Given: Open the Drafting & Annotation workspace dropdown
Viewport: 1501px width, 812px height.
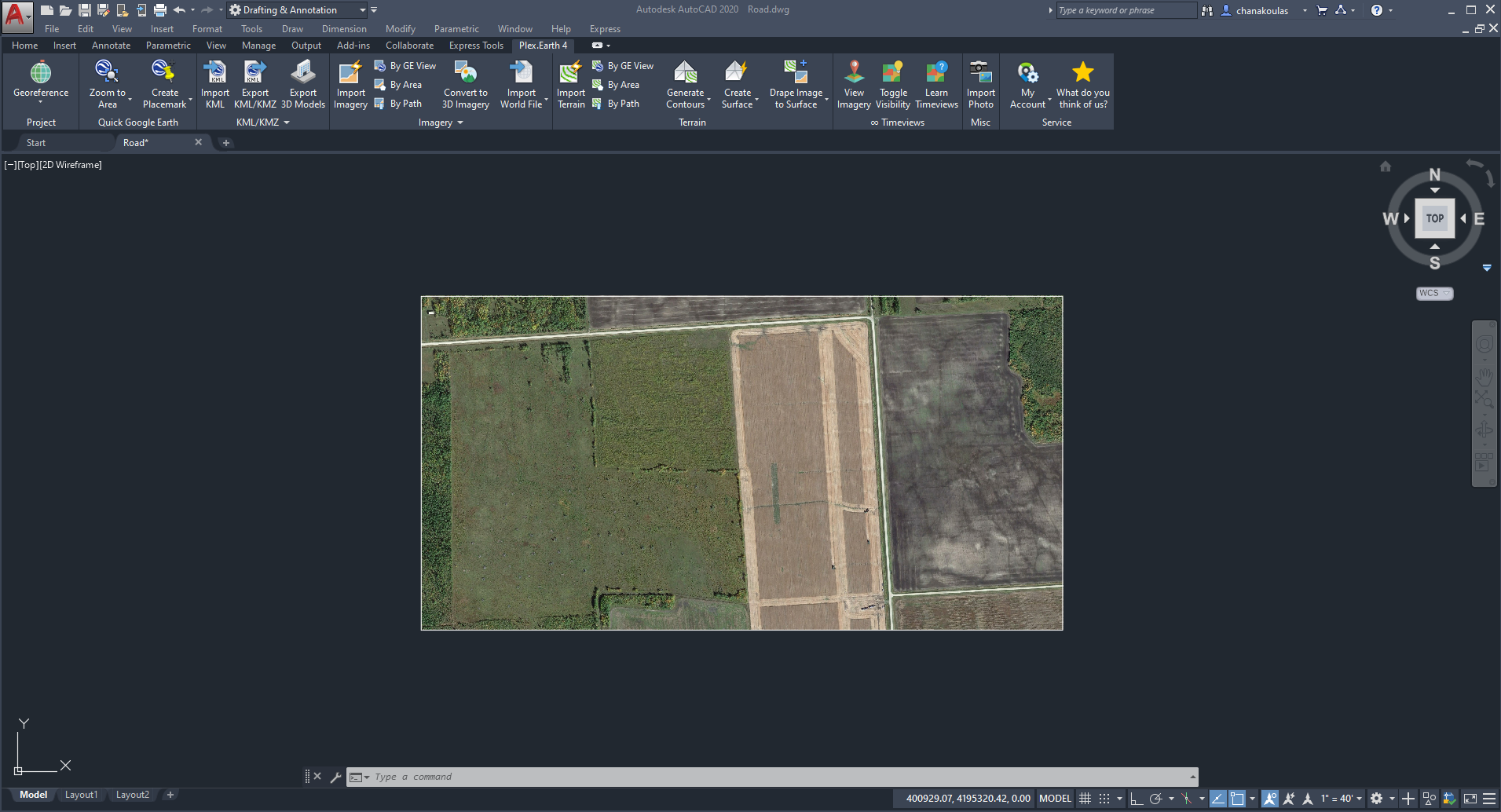Looking at the screenshot, I should point(363,10).
